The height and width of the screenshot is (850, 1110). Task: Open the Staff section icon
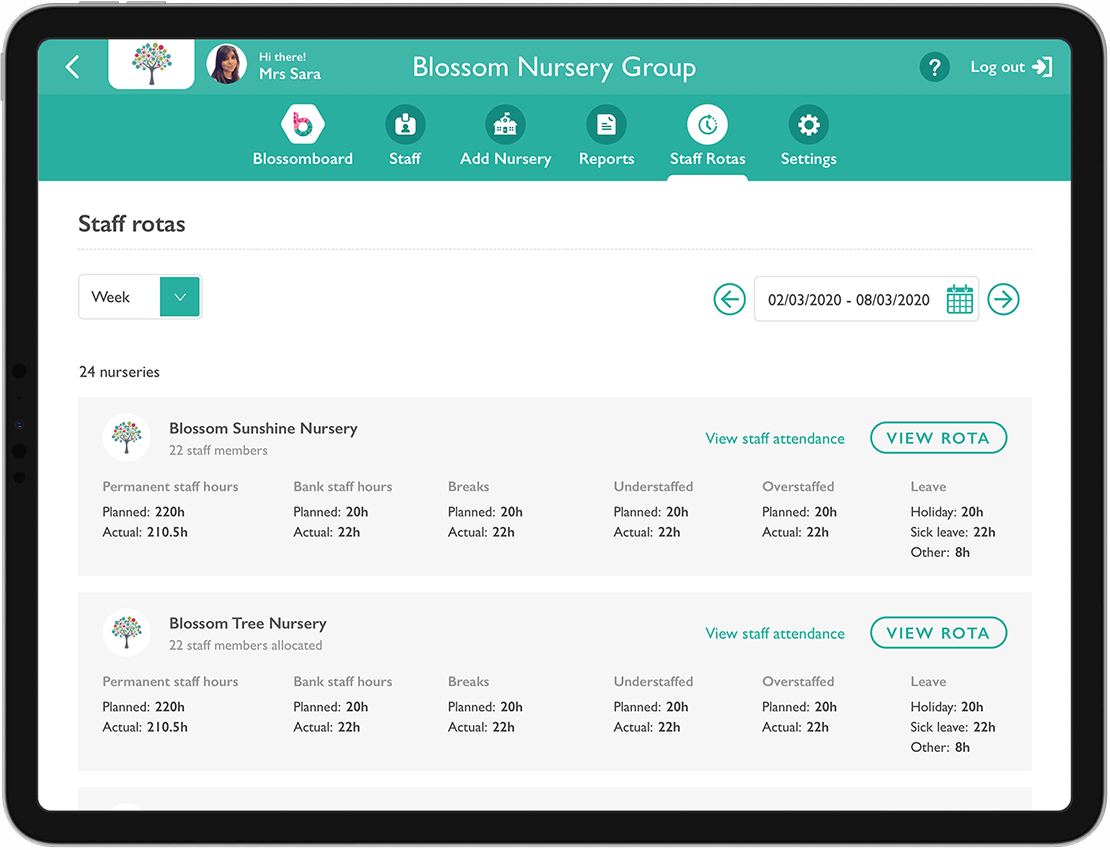[x=405, y=125]
